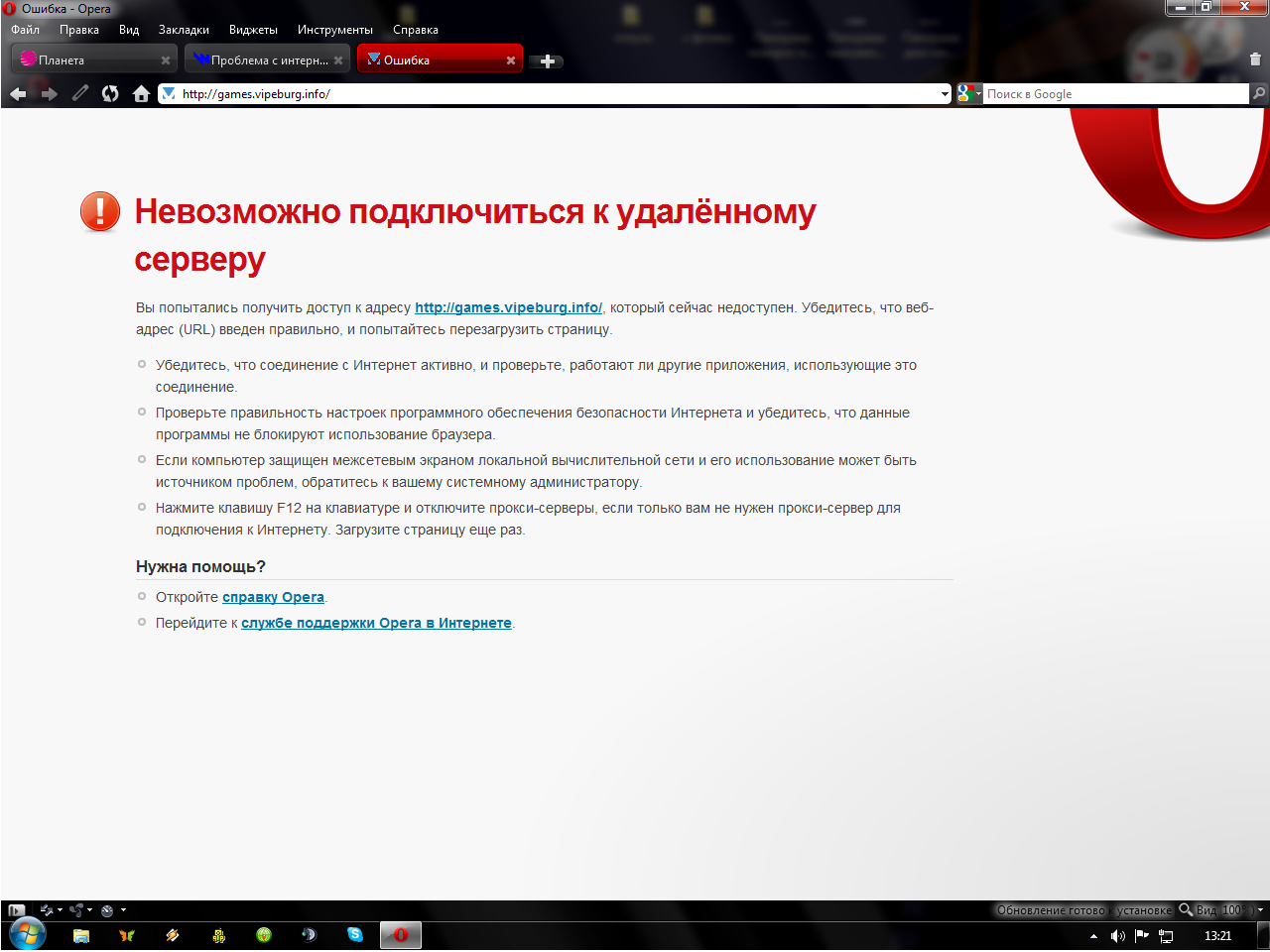Close the Проблема с интерн... tab

tap(338, 60)
